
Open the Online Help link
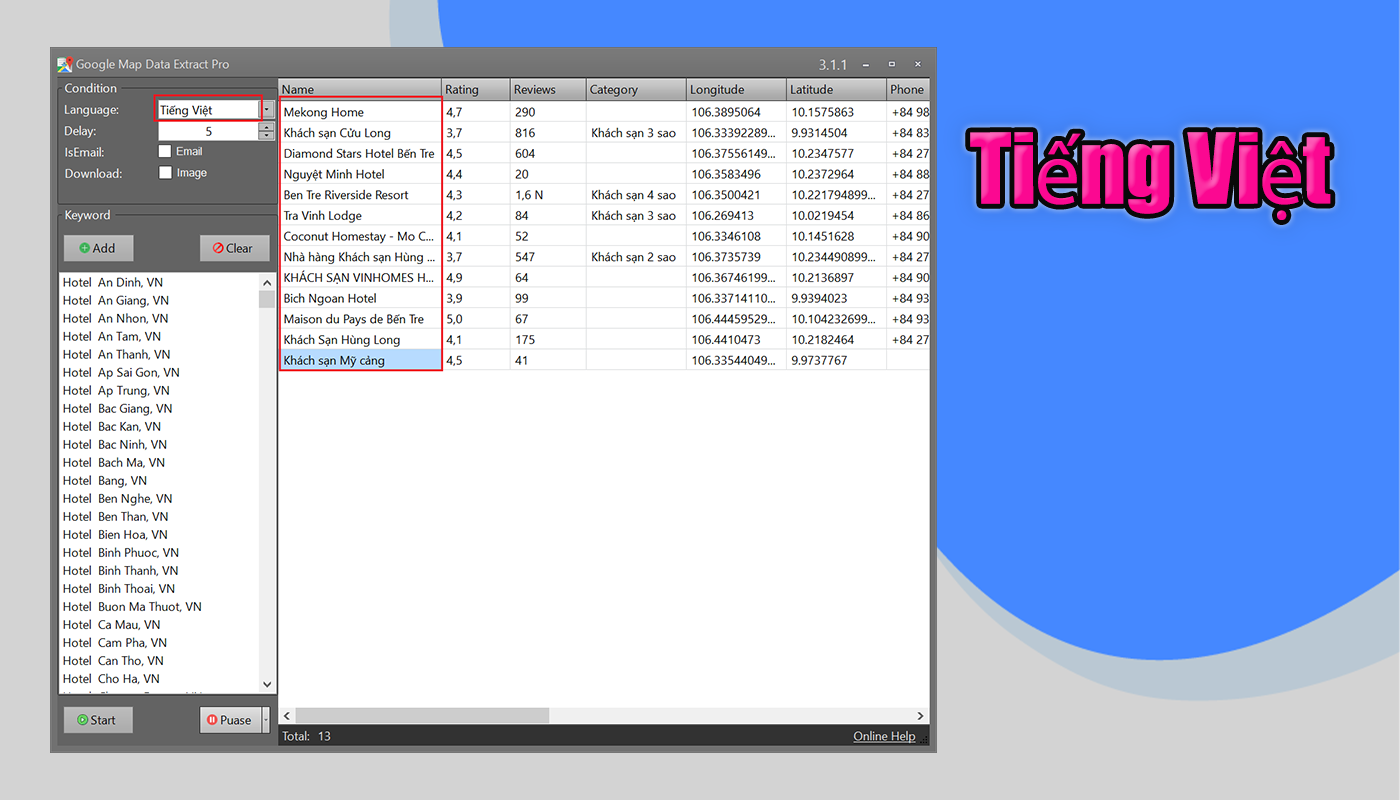coord(884,735)
